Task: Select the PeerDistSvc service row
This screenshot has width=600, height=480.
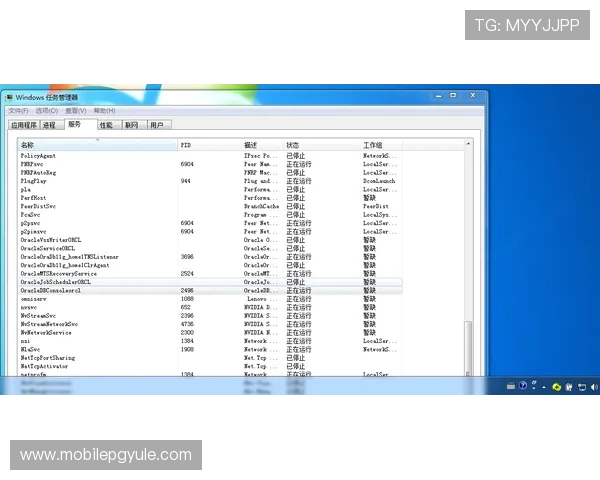Action: [210, 206]
